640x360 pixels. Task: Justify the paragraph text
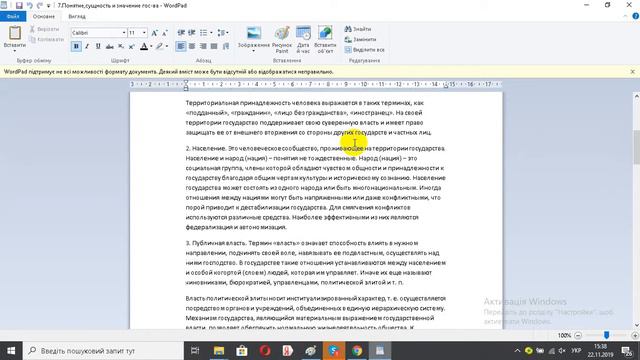(214, 47)
